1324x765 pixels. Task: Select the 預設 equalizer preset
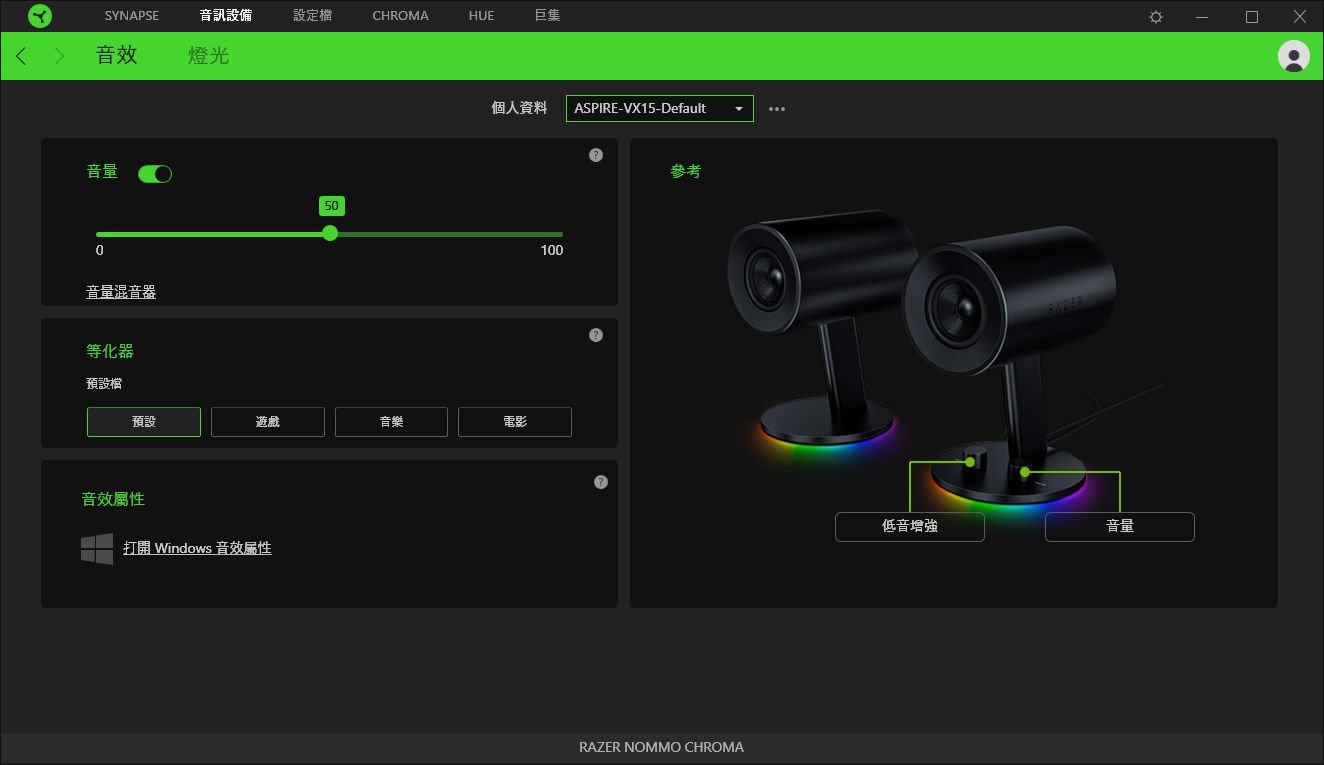[x=144, y=422]
